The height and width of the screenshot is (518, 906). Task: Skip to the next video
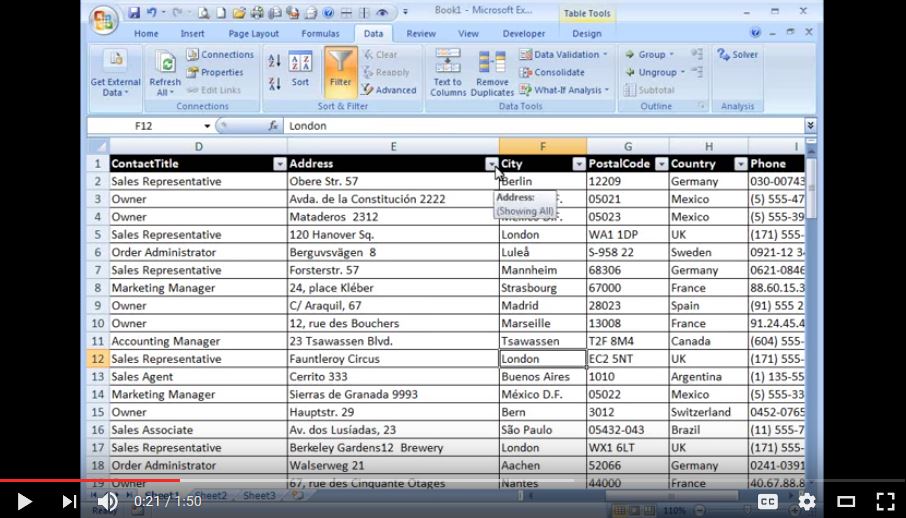coord(69,501)
